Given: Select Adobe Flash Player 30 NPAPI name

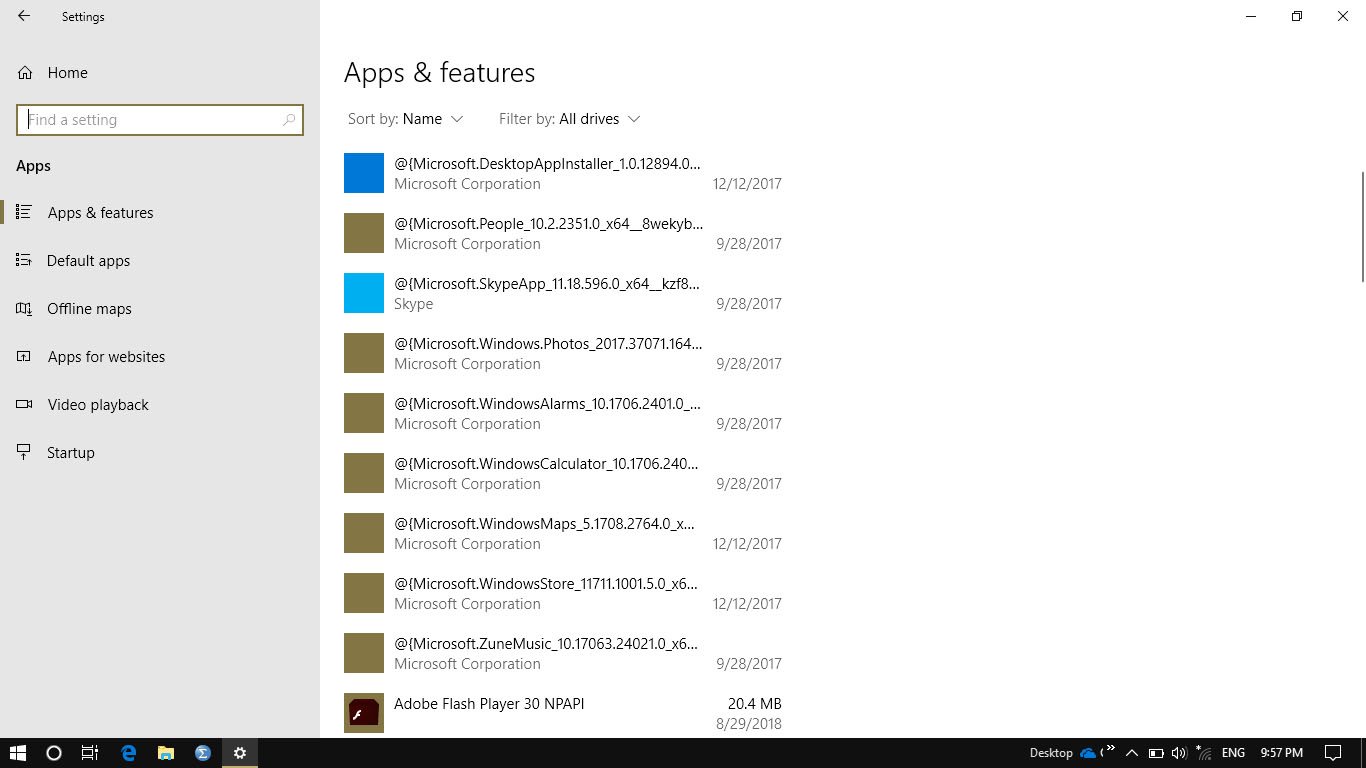Looking at the screenshot, I should [489, 704].
